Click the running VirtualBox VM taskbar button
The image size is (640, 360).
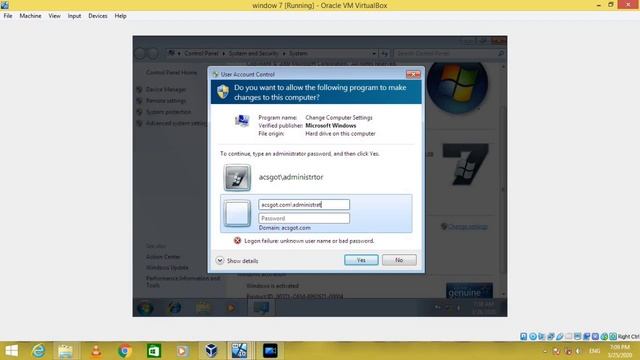pos(240,351)
